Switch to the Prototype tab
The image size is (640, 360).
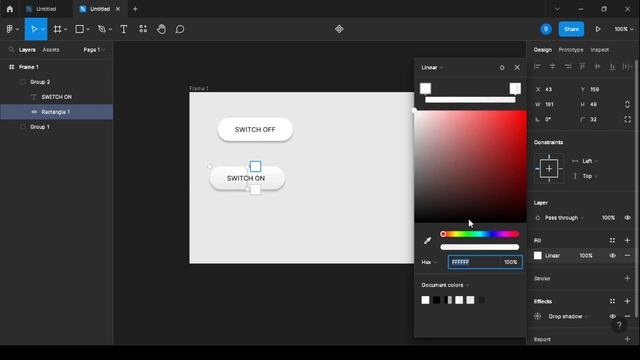571,50
